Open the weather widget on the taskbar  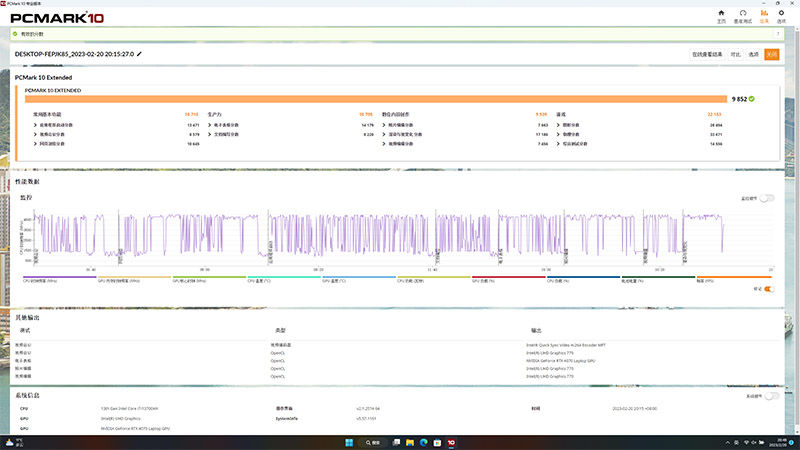point(14,442)
